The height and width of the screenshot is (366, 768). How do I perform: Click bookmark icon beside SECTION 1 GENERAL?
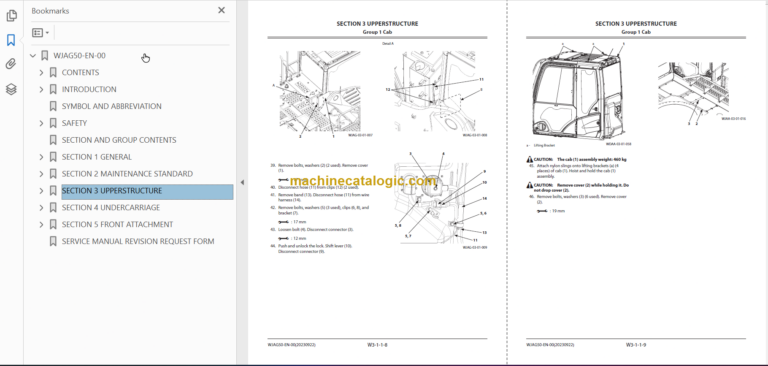pos(53,157)
